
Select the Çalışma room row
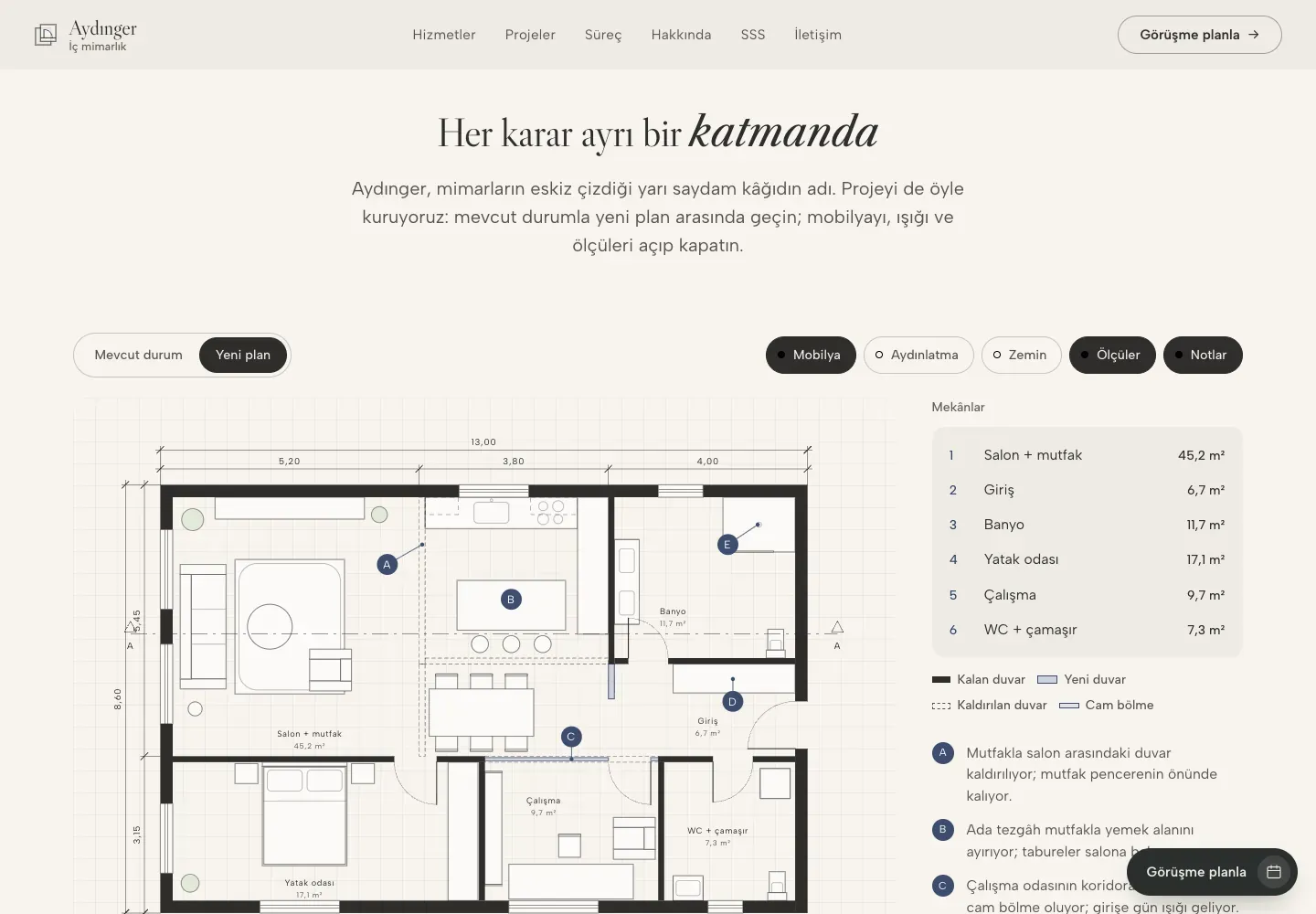1087,595
